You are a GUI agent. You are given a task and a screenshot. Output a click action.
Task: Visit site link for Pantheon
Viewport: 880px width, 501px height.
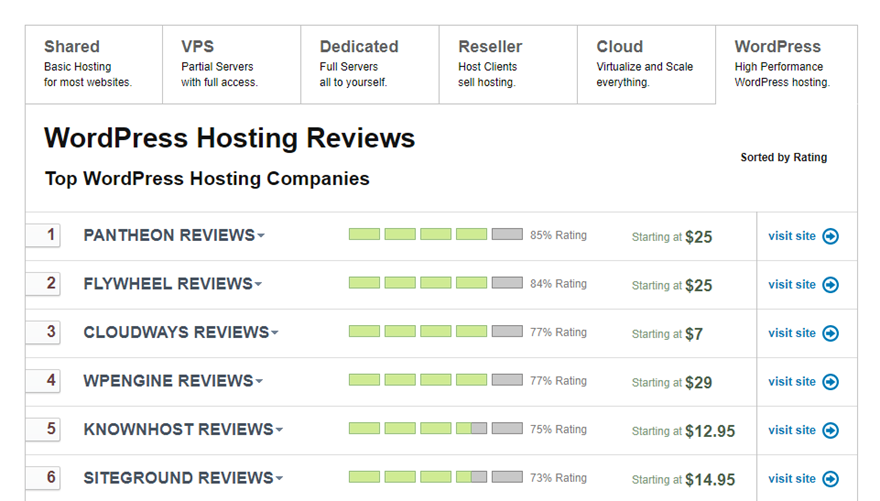tap(792, 236)
